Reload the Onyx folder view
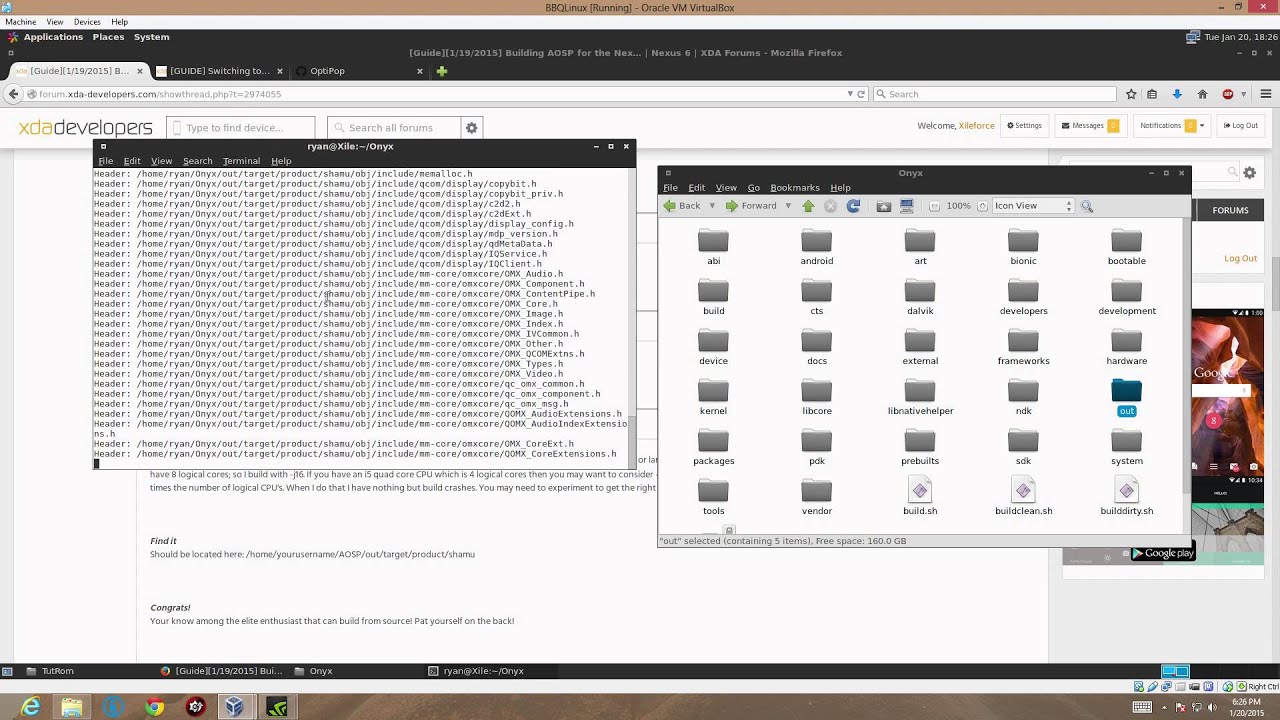Image resolution: width=1280 pixels, height=720 pixels. pos(853,206)
